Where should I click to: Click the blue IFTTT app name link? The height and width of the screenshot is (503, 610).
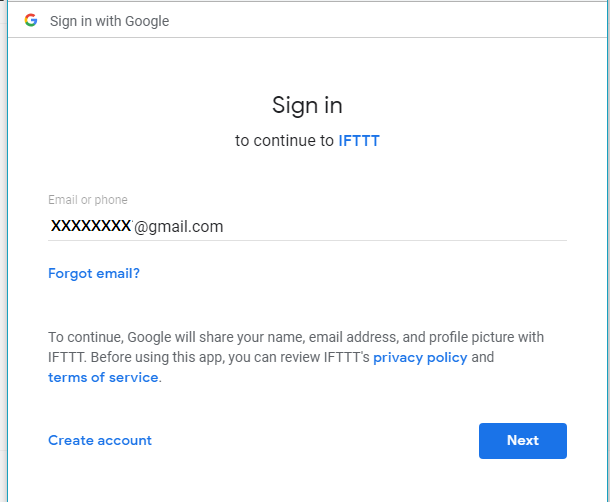coord(359,140)
